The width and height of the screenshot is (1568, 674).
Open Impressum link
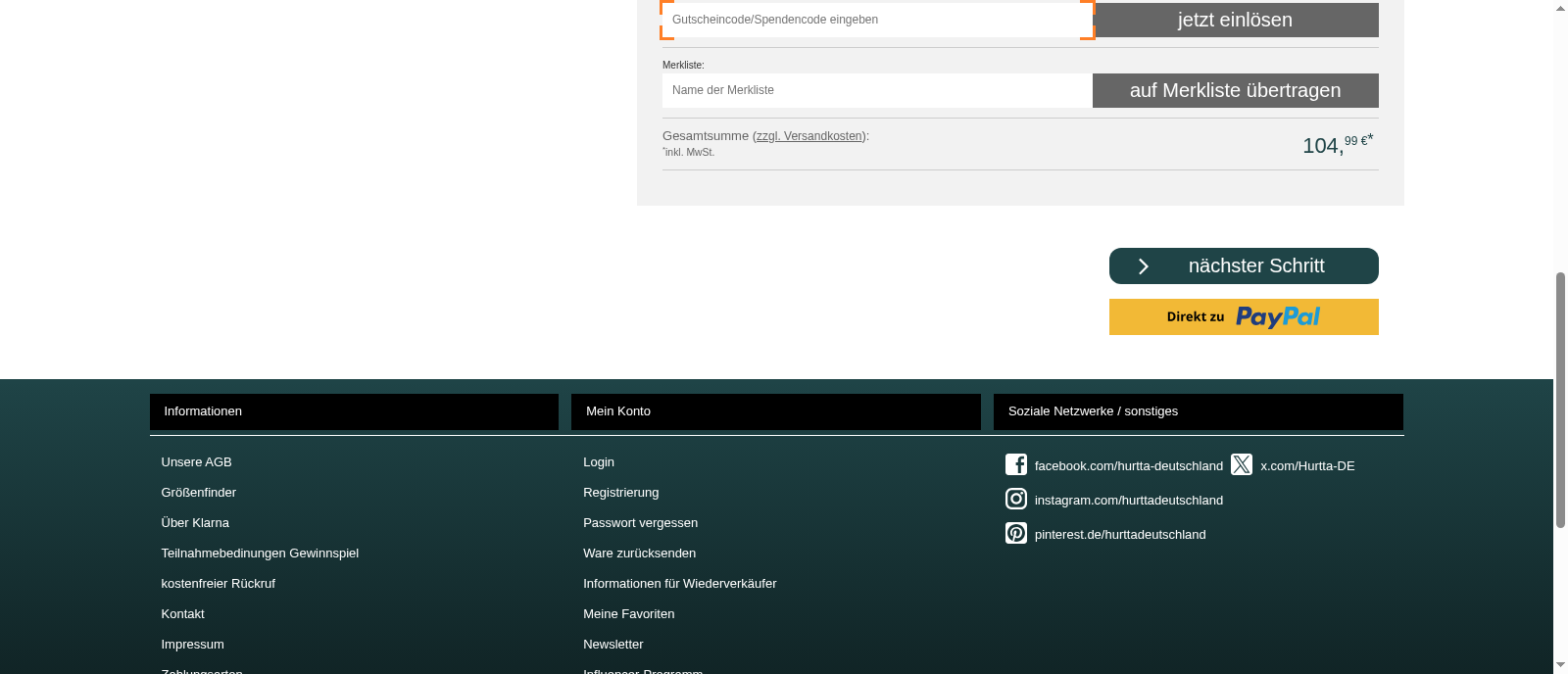pos(193,645)
